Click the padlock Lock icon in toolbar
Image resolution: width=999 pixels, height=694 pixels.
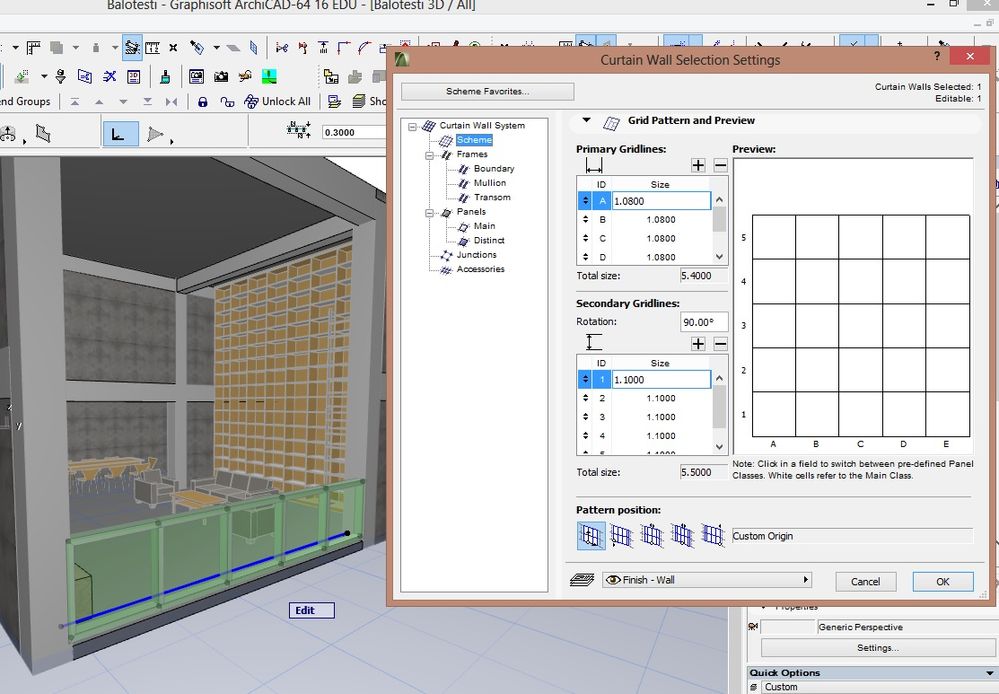tap(203, 101)
